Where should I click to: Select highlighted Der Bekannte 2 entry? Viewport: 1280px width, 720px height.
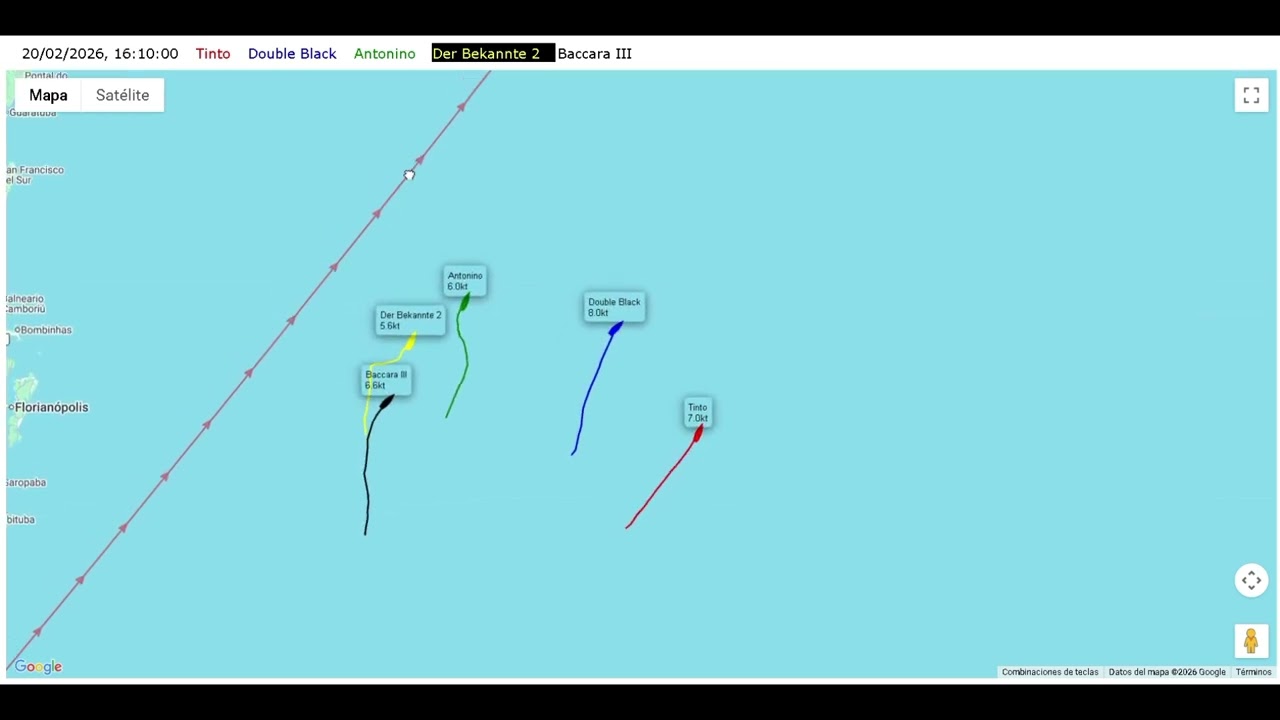(x=492, y=54)
